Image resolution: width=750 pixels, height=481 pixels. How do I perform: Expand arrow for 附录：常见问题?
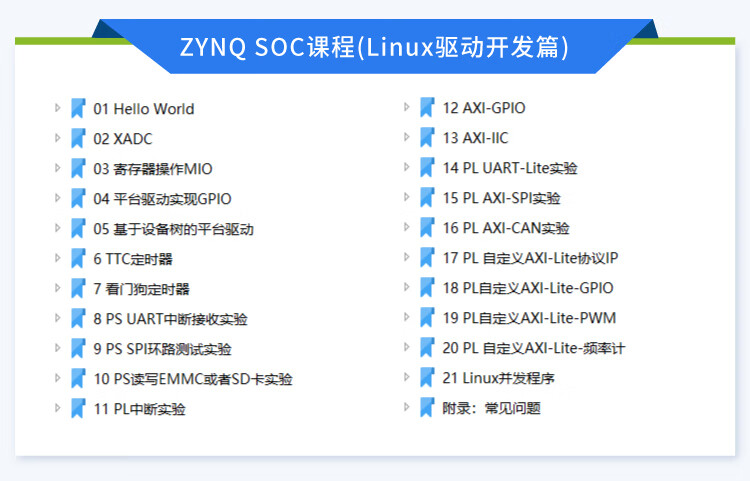point(407,407)
